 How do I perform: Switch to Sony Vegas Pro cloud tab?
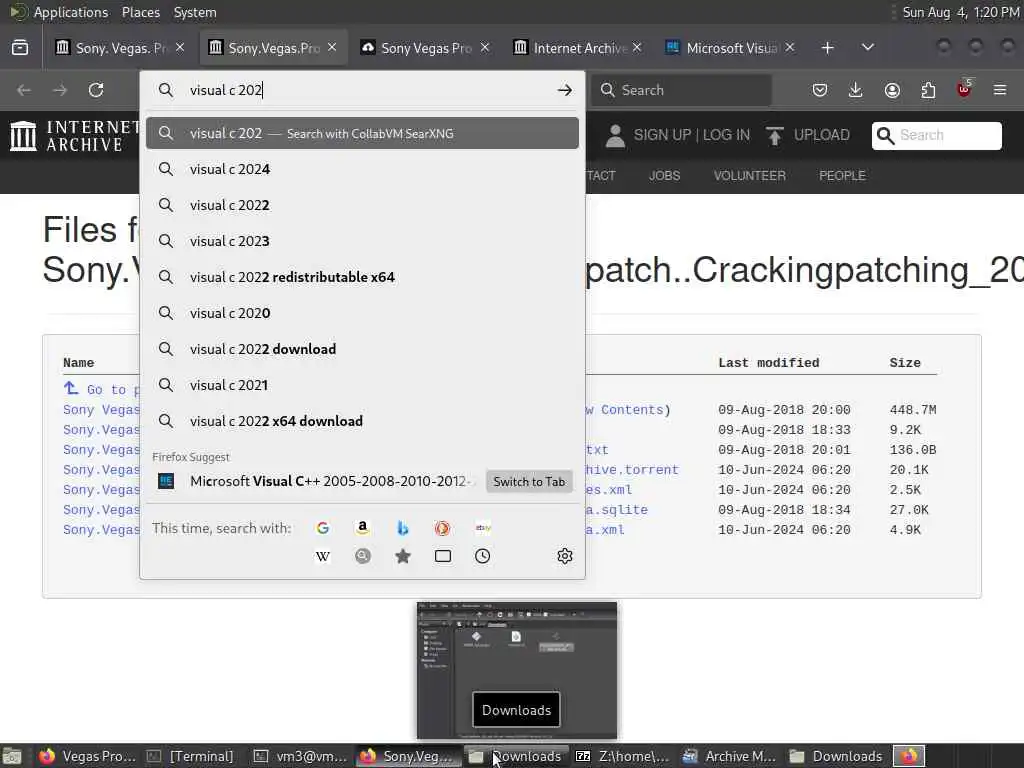[425, 48]
